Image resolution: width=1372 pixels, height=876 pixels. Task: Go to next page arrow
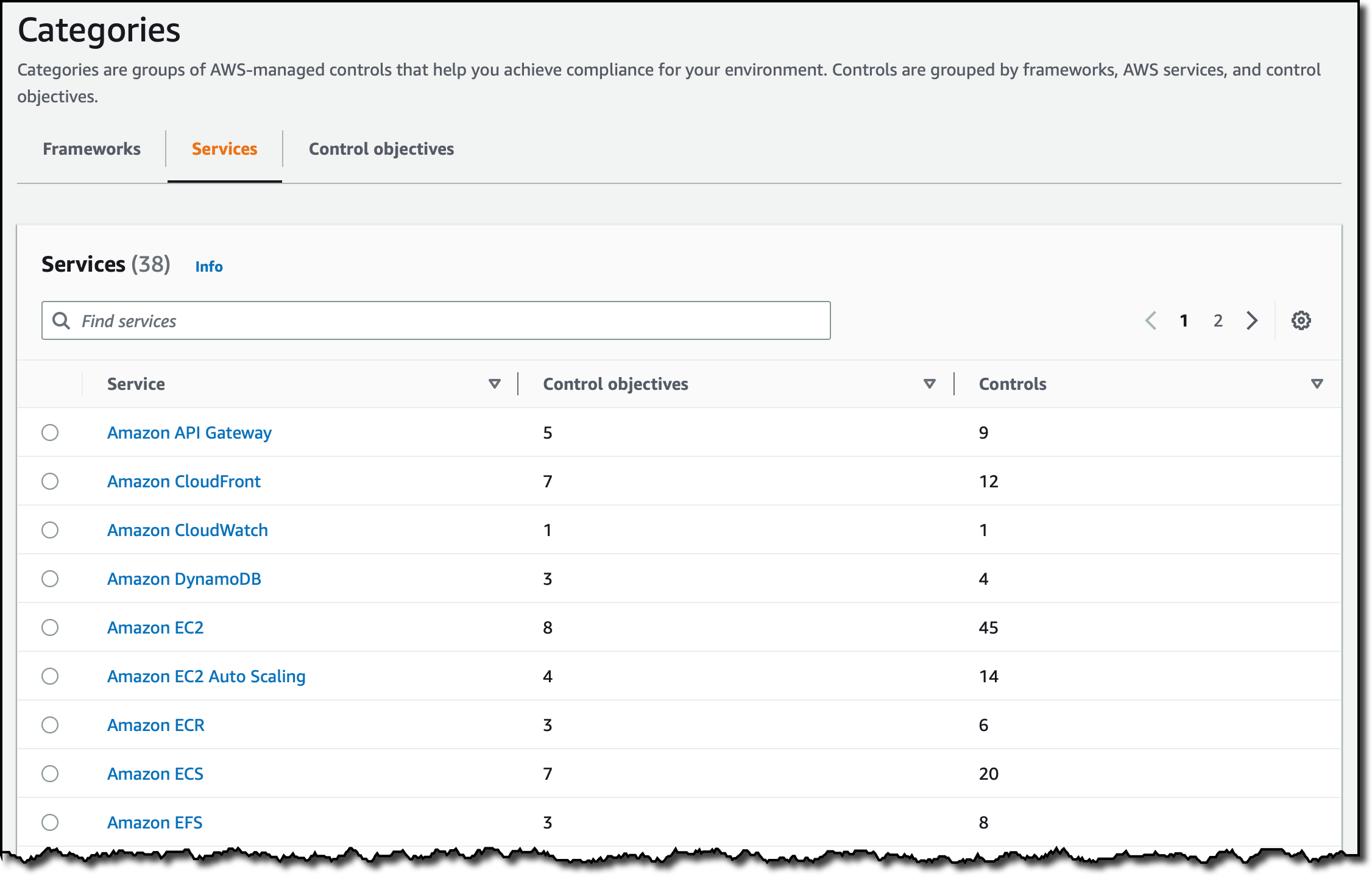coord(1252,320)
